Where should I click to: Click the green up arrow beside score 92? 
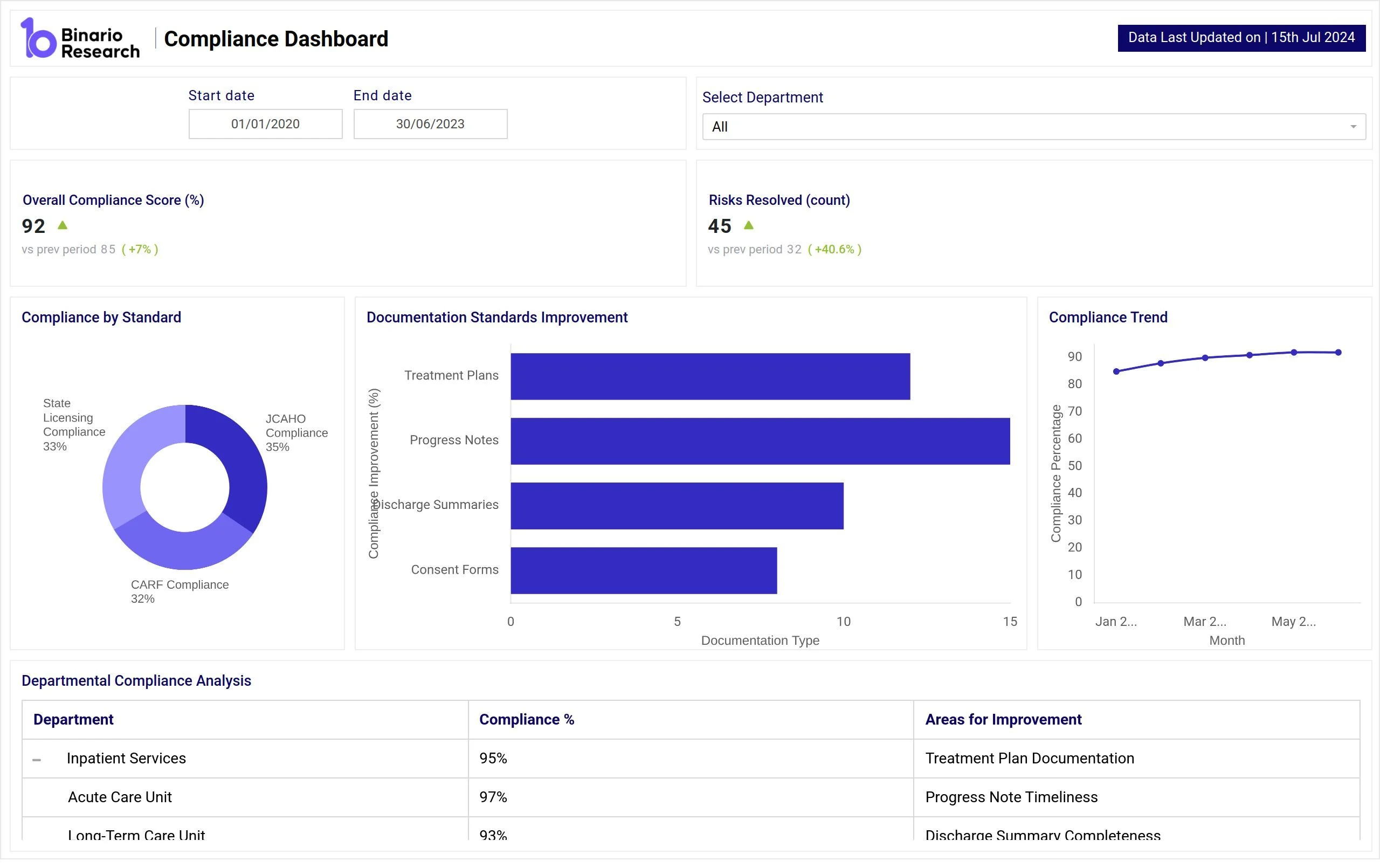(x=63, y=225)
